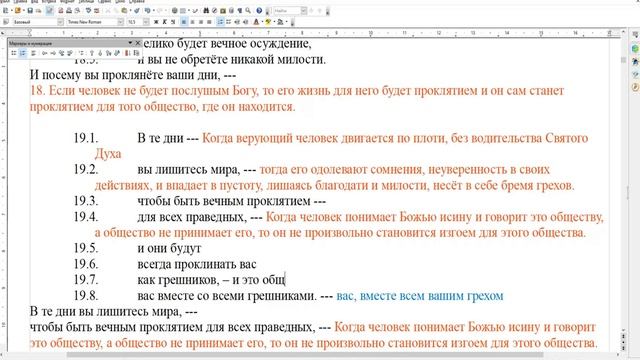Open sidebar settings menu icon
Screen dimensions: 640x360
pyautogui.click(x=635, y=36)
